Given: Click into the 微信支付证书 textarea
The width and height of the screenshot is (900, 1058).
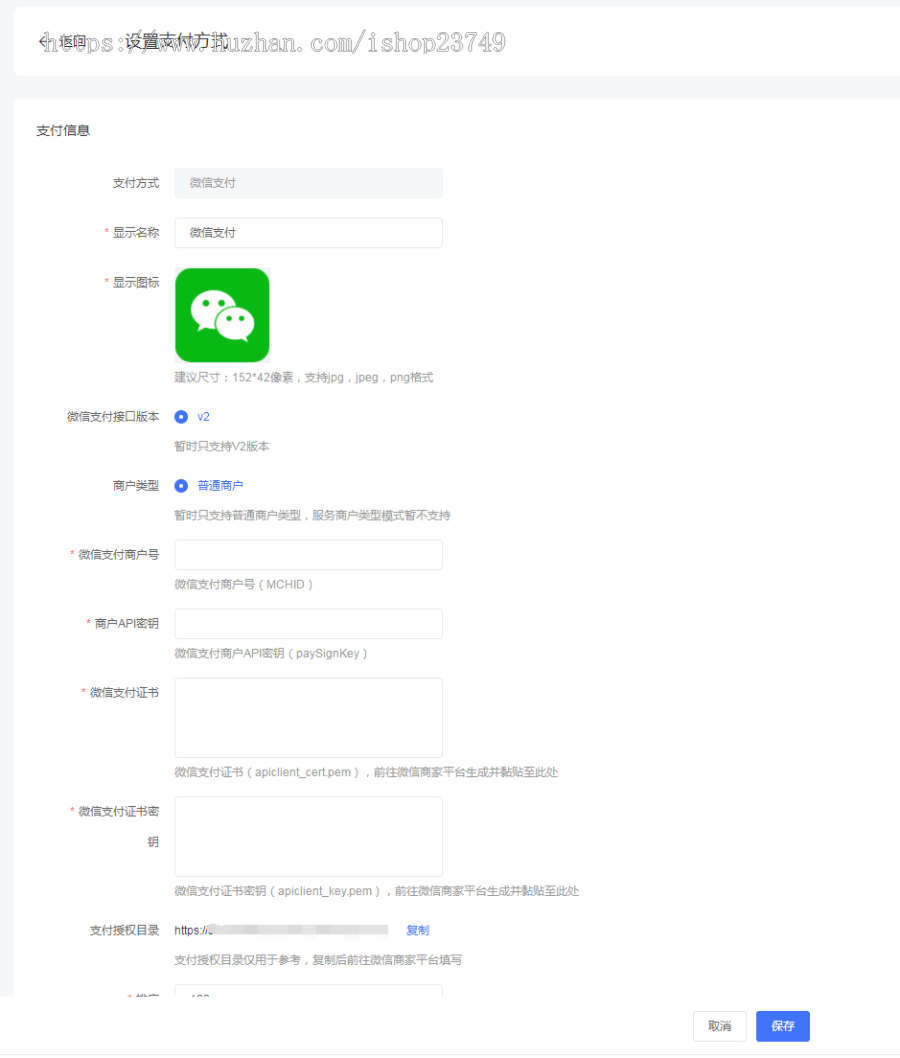Looking at the screenshot, I should click(308, 717).
